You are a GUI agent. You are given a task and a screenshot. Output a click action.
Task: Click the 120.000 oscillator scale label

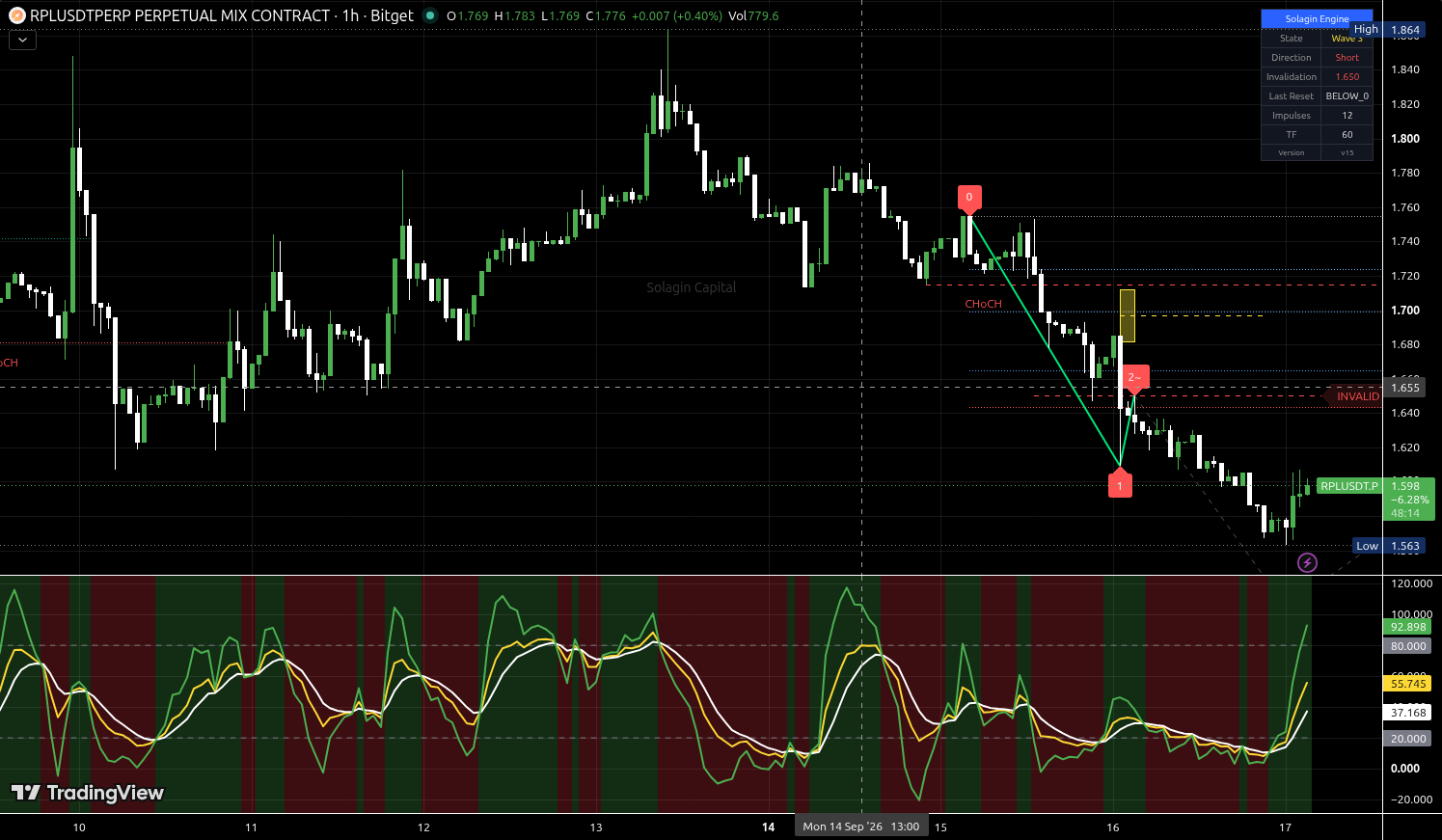pos(1411,584)
